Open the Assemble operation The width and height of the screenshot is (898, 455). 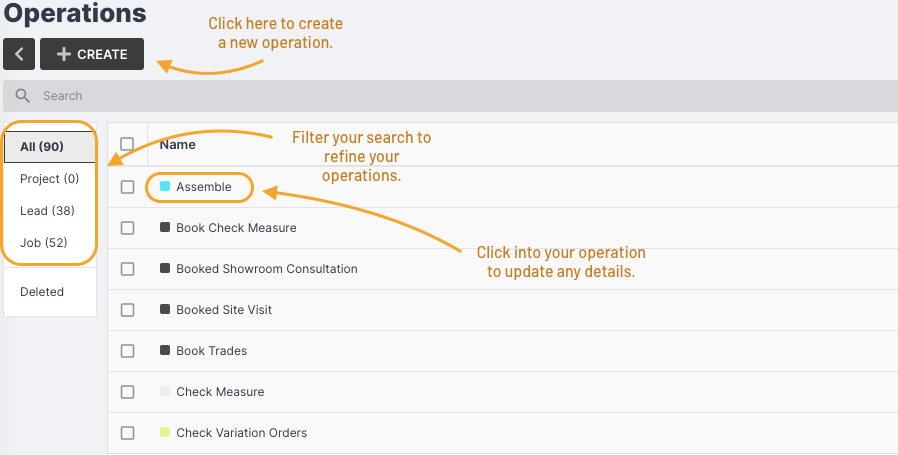pyautogui.click(x=204, y=187)
